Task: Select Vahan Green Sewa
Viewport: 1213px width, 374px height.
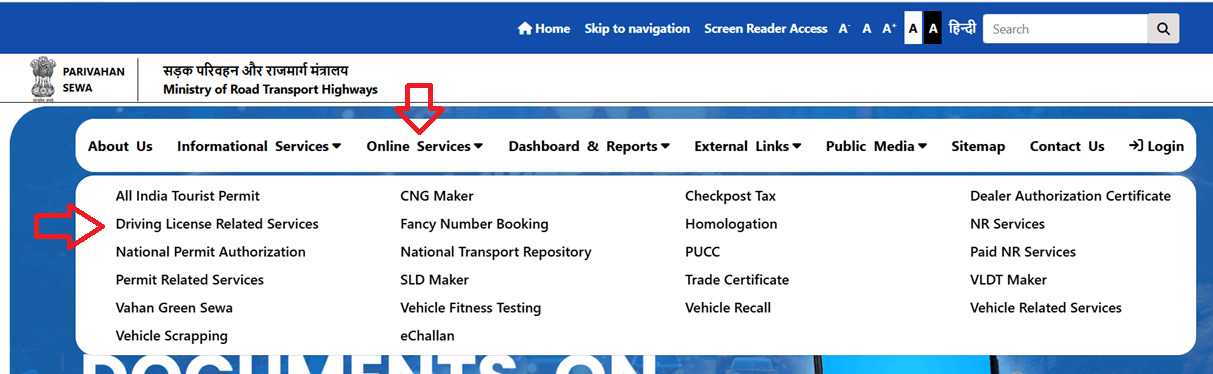Action: [174, 308]
